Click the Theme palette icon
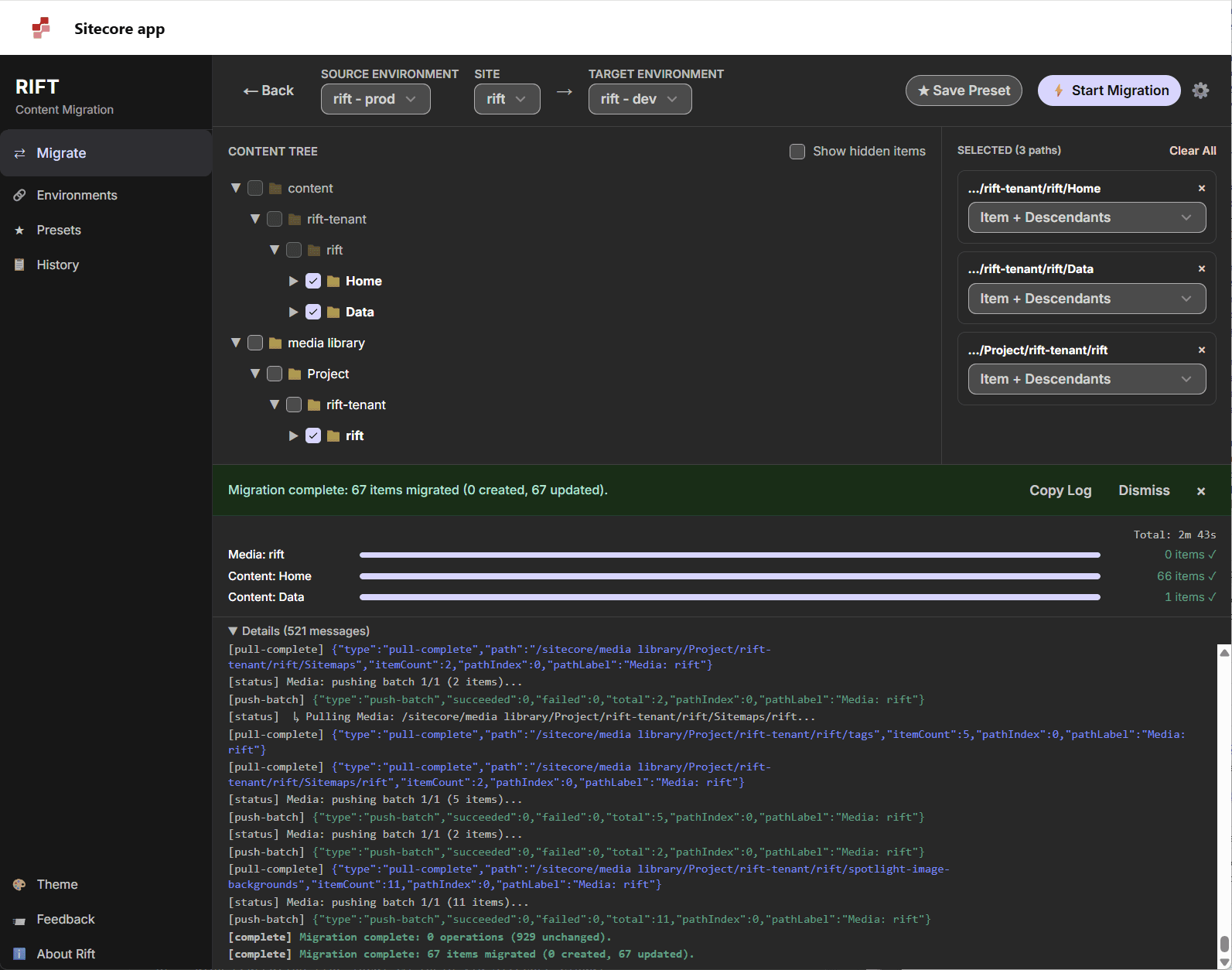 point(19,884)
